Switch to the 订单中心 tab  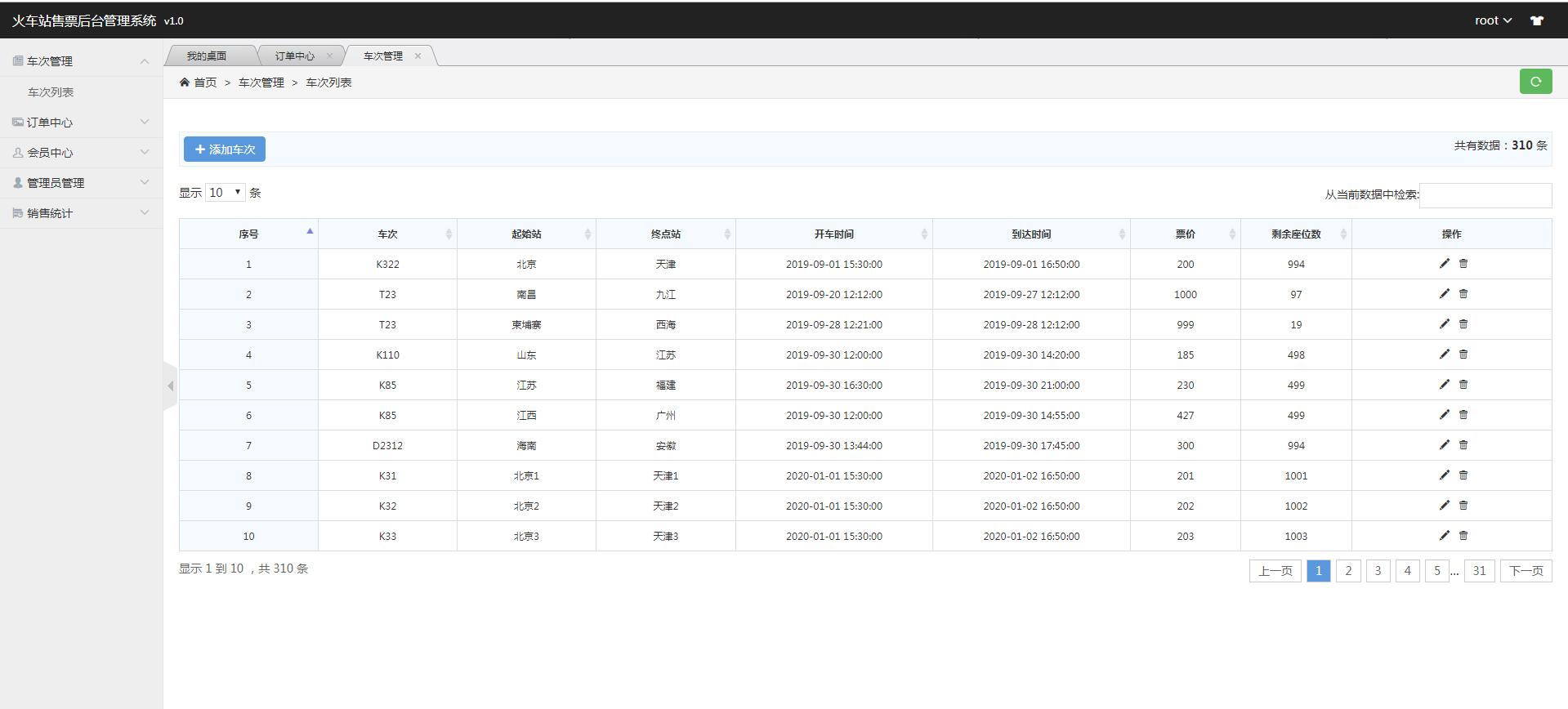tap(294, 56)
